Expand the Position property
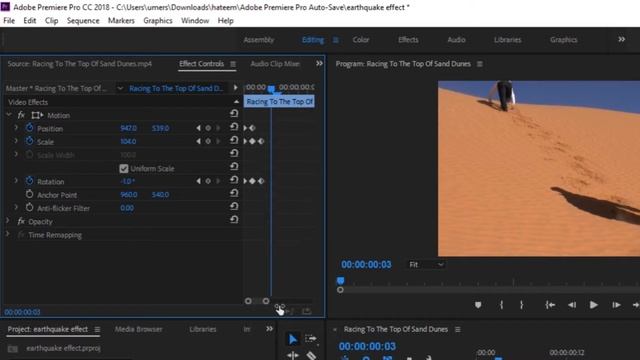640x360 pixels. (x=16, y=128)
